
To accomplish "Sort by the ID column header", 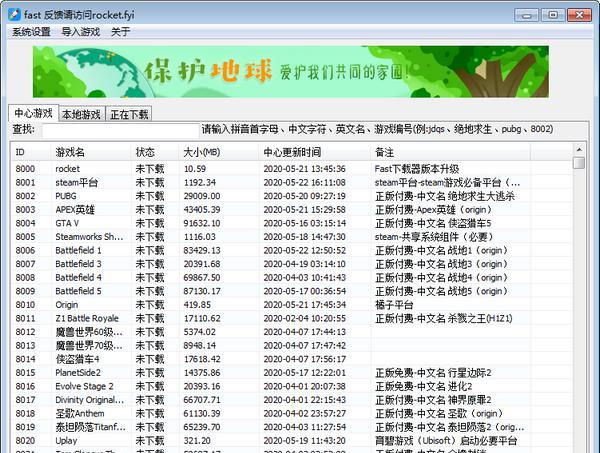I will (x=31, y=152).
